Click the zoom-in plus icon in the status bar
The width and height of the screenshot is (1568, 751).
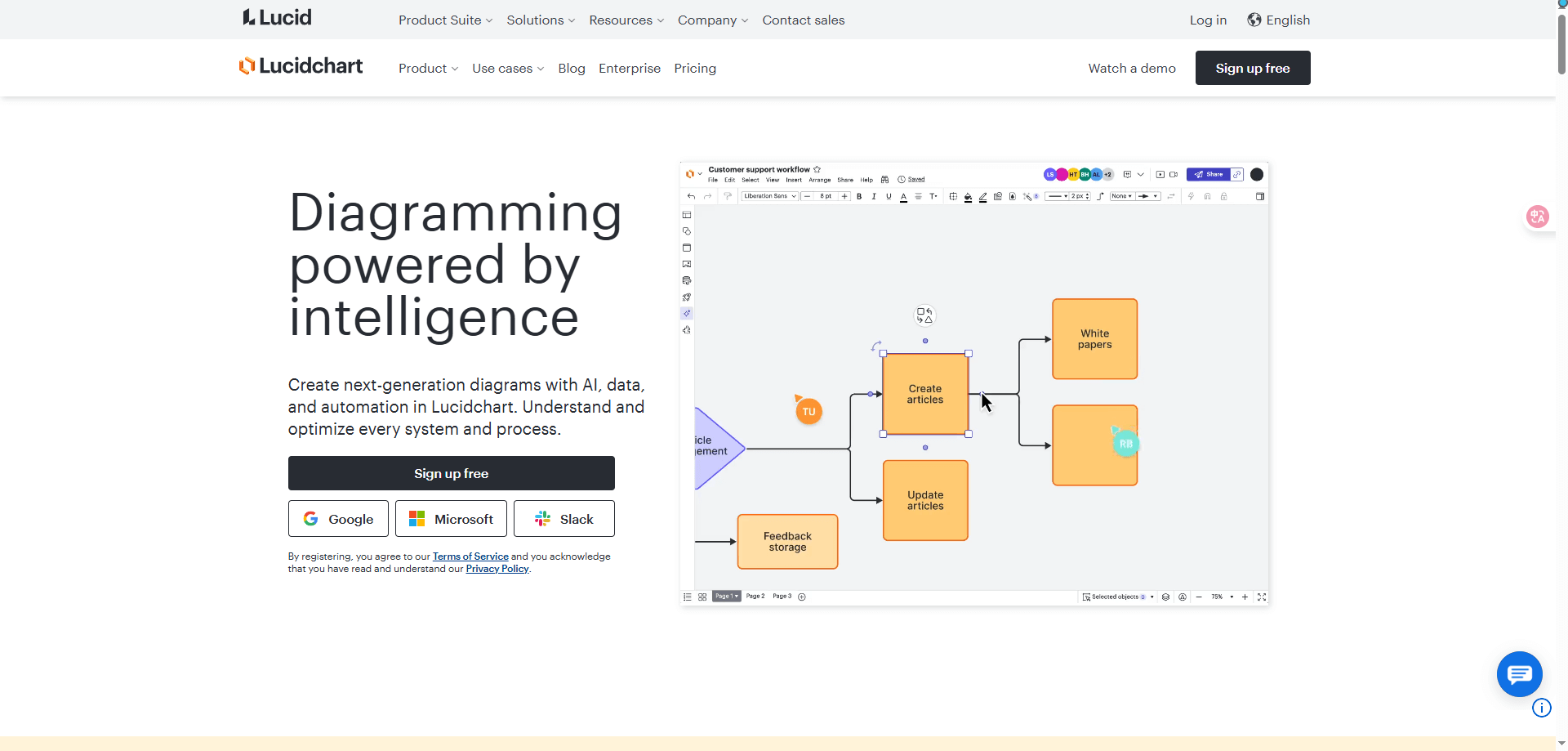pos(1245,597)
